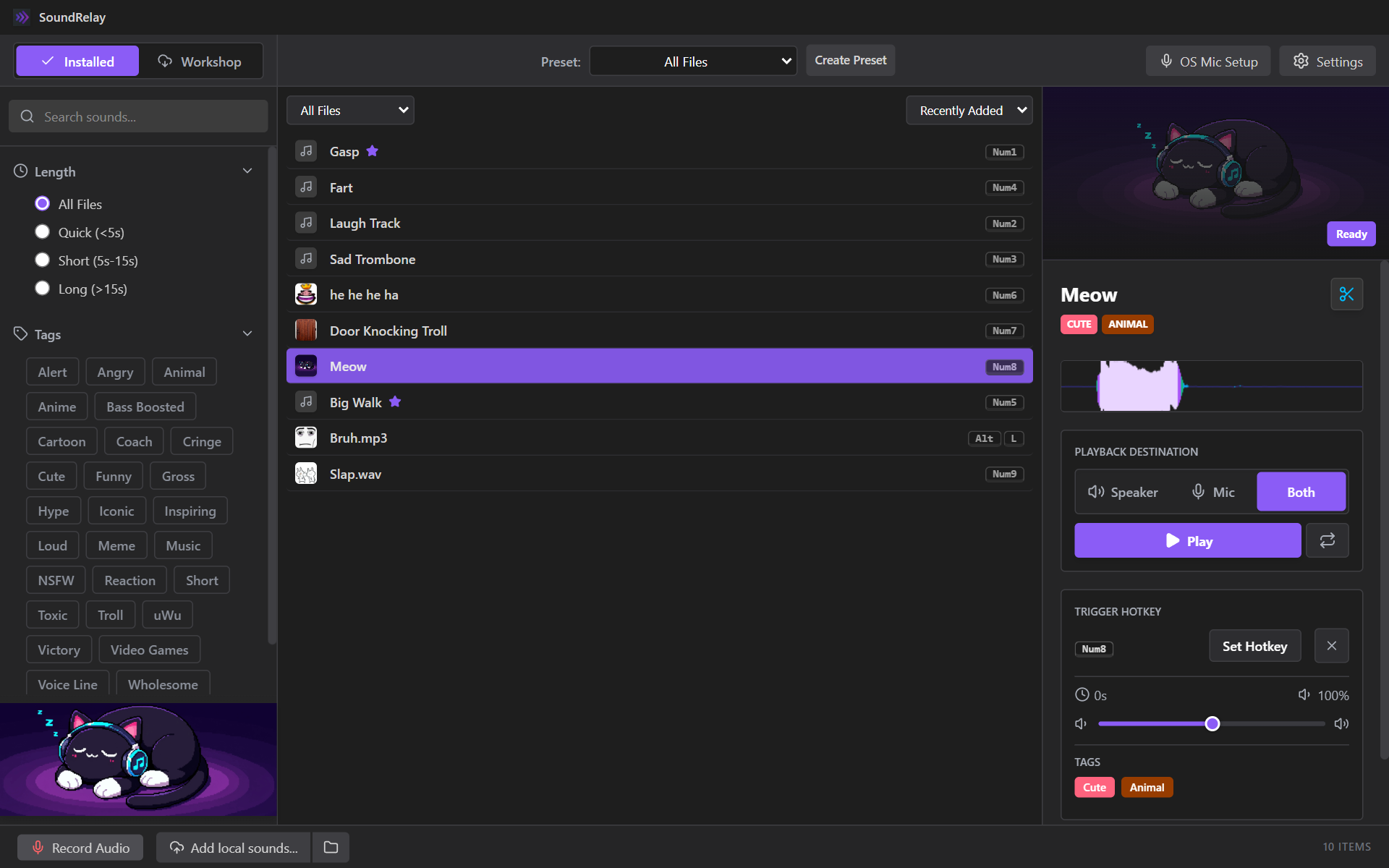Screen dimensions: 1389x868
Task: Click the he he he ha thumbnail icon
Action: click(x=306, y=294)
